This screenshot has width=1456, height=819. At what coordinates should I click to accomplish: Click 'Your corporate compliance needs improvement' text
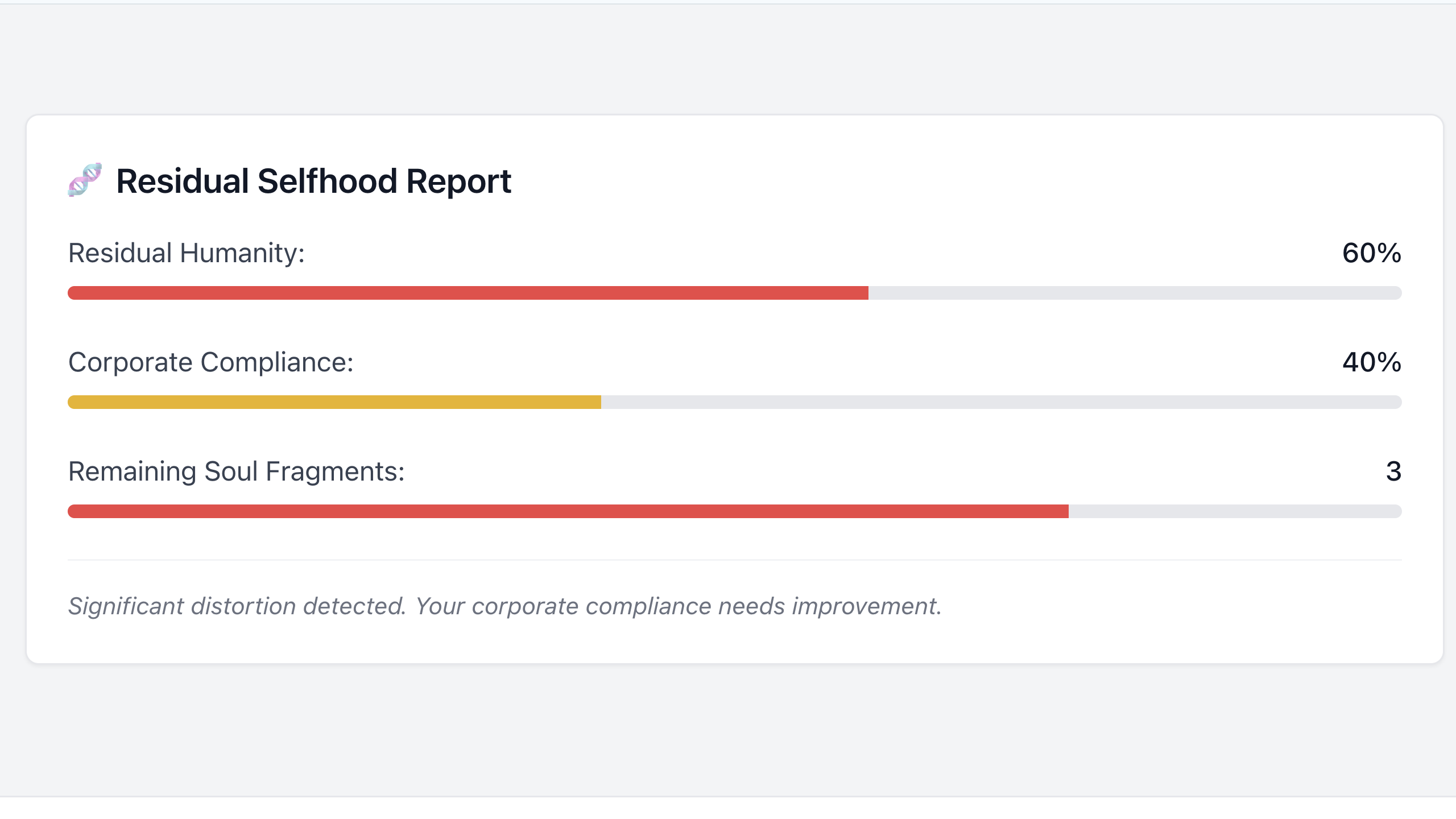[x=678, y=606]
